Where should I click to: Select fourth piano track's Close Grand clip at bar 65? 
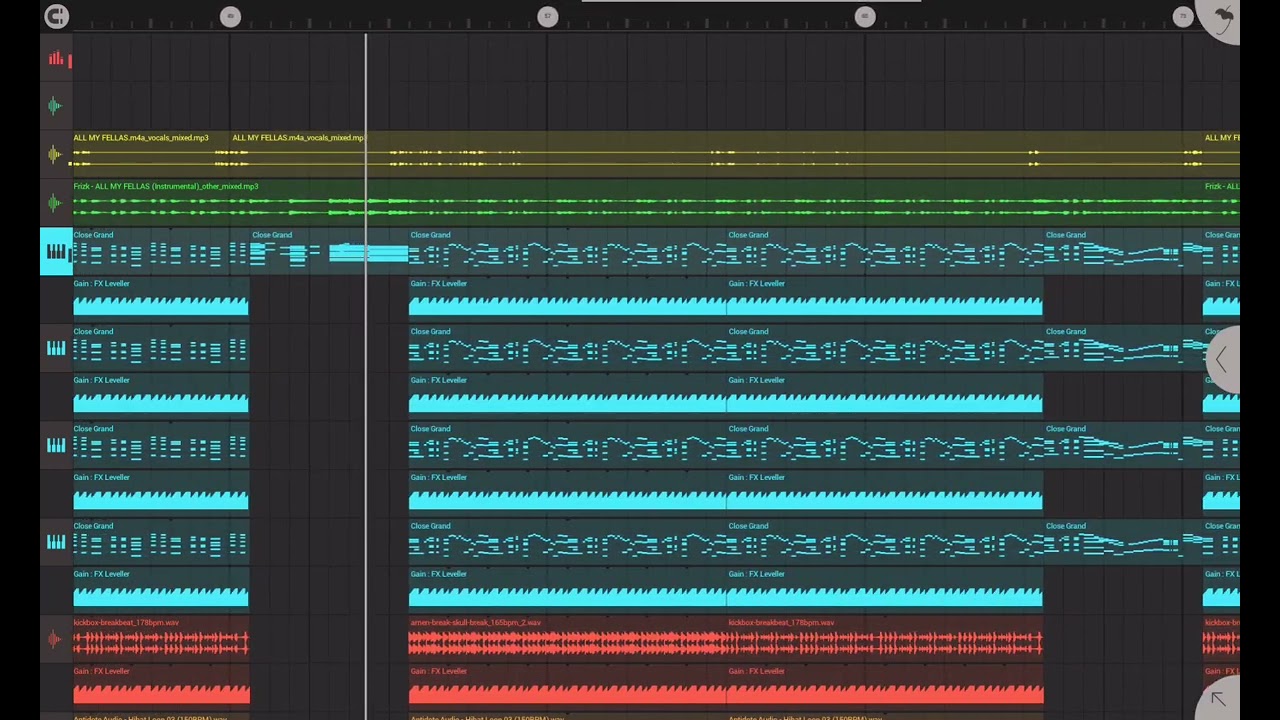coord(885,542)
